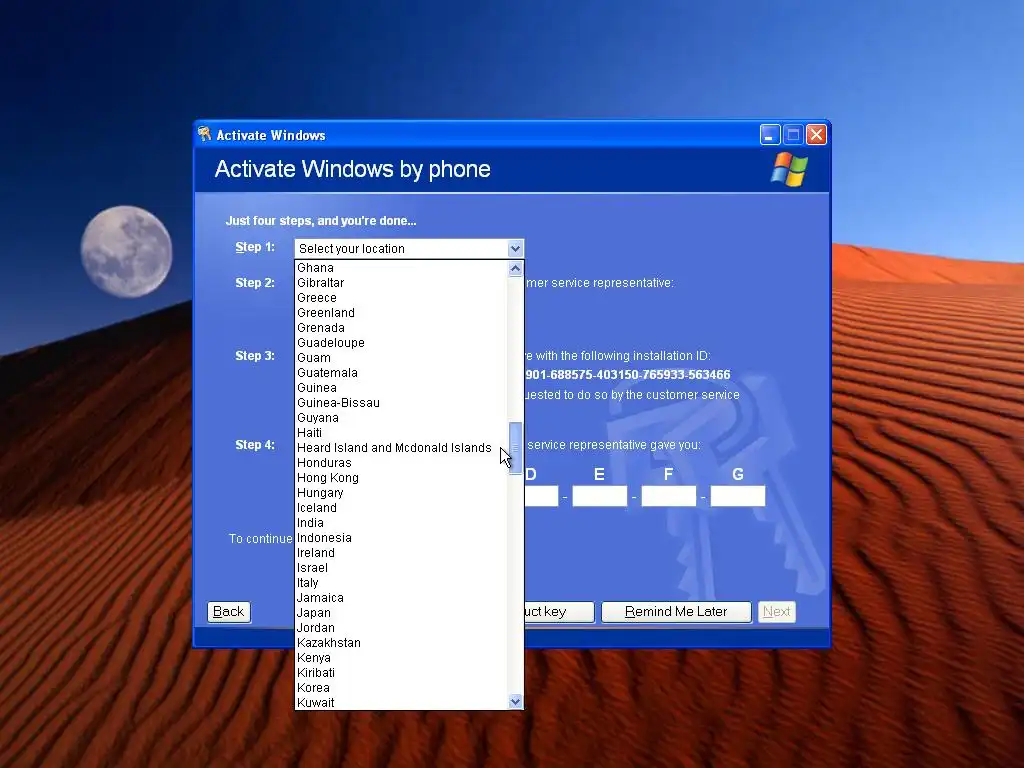This screenshot has height=768, width=1024.
Task: Pick Grenada from the location list
Action: [401, 328]
